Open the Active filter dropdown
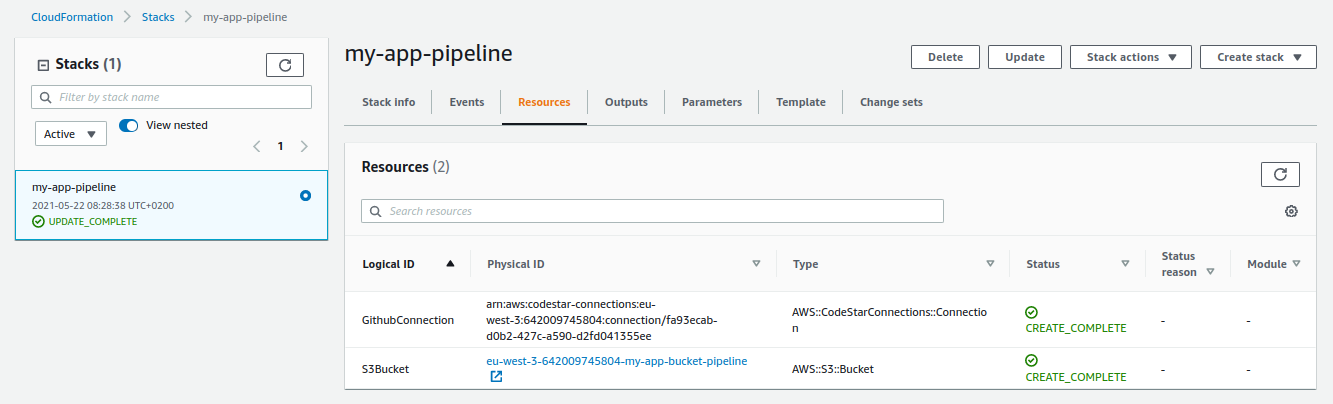The width and height of the screenshot is (1333, 404). click(71, 134)
